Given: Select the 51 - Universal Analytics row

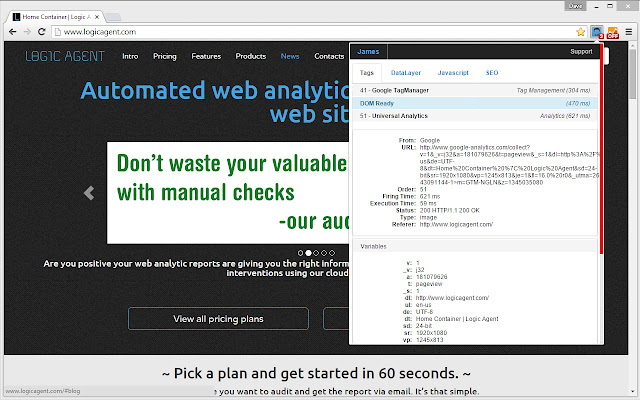Looking at the screenshot, I should [475, 116].
